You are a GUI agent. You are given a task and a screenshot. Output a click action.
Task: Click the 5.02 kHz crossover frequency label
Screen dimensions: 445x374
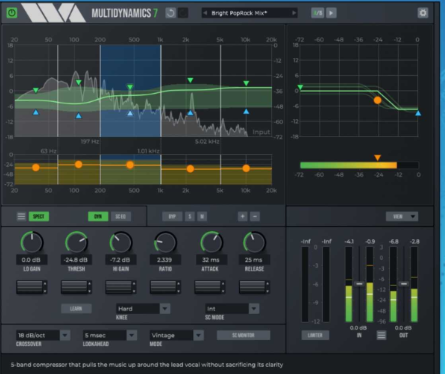click(207, 142)
